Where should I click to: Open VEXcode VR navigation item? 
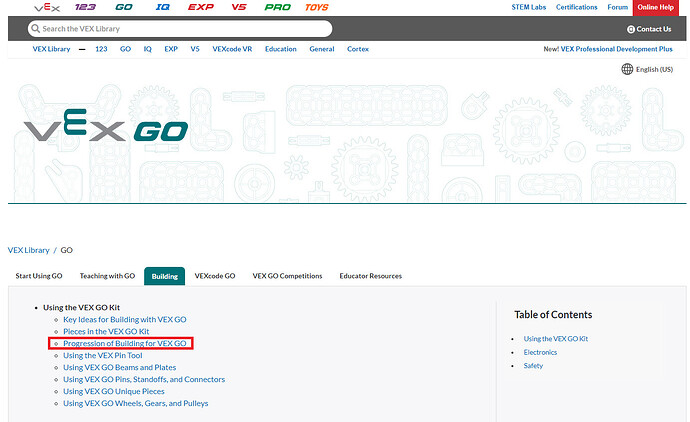pyautogui.click(x=232, y=49)
